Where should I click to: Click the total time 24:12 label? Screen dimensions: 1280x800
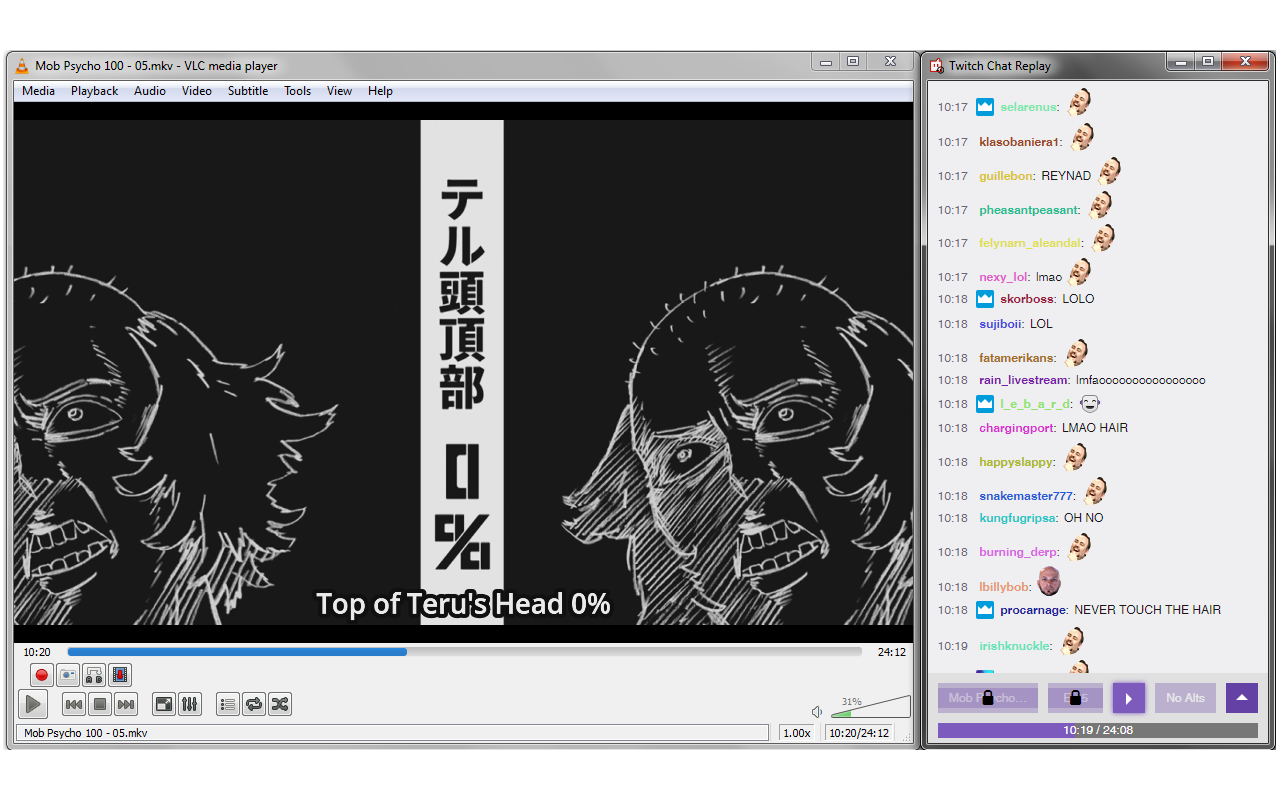coord(891,652)
